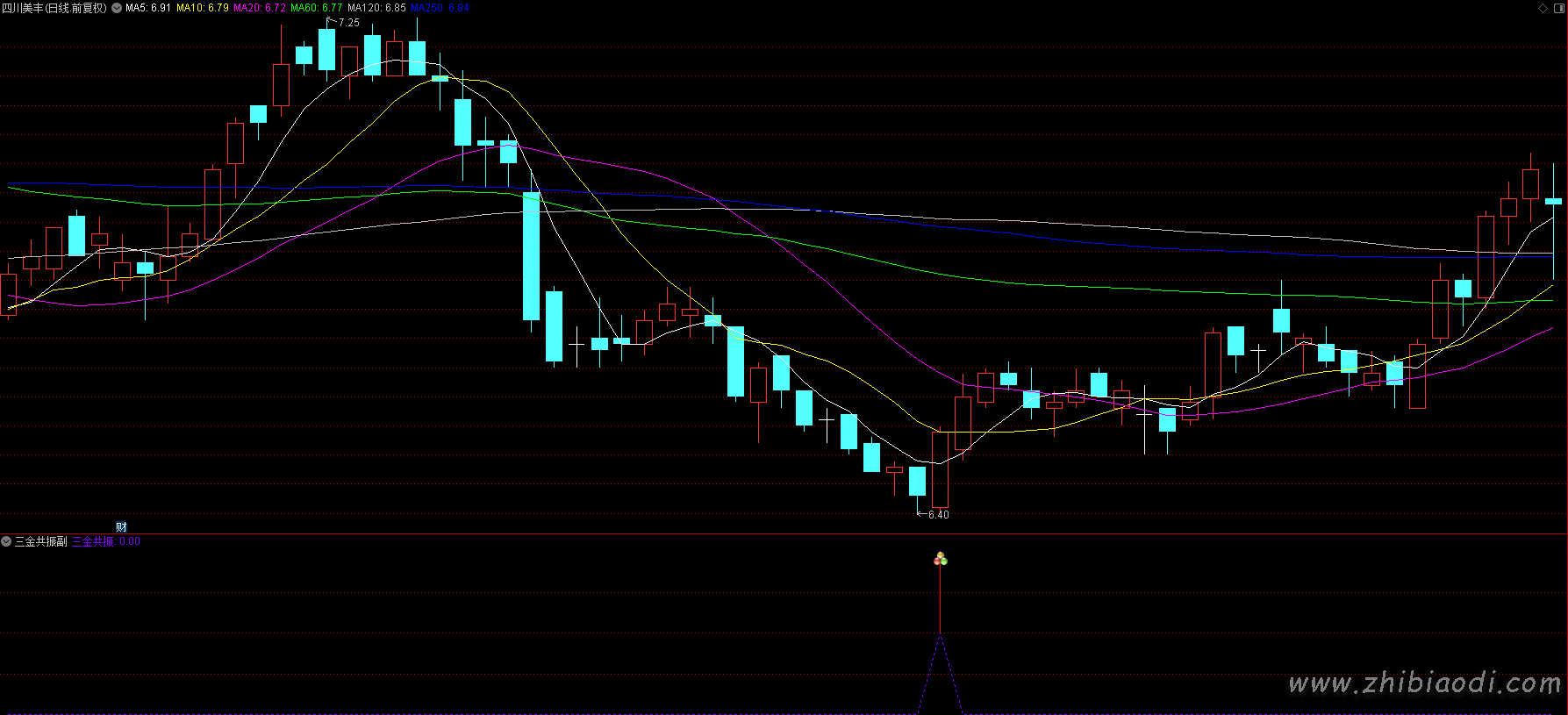Click the large cyan drop candlestick
The image size is (1568, 715).
[531, 256]
